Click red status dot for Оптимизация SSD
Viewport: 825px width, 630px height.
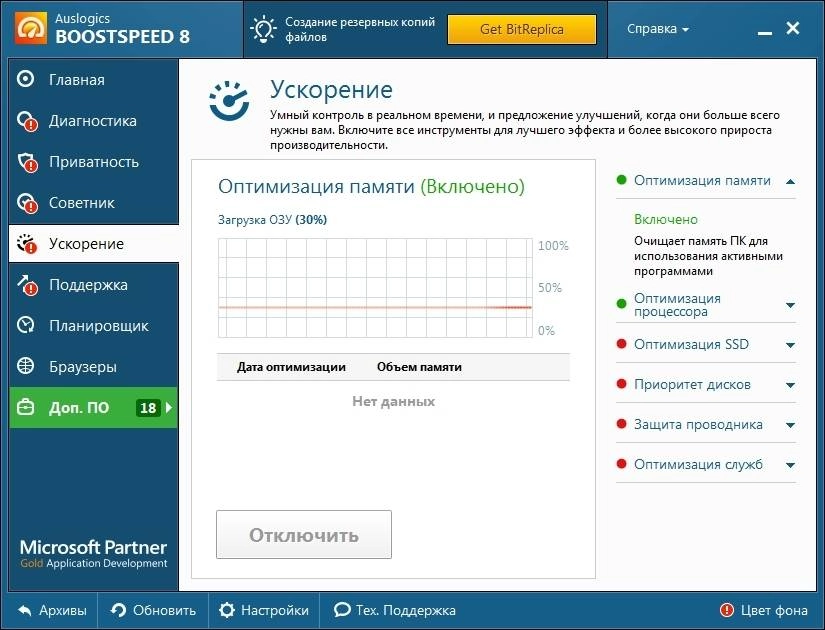(x=621, y=344)
